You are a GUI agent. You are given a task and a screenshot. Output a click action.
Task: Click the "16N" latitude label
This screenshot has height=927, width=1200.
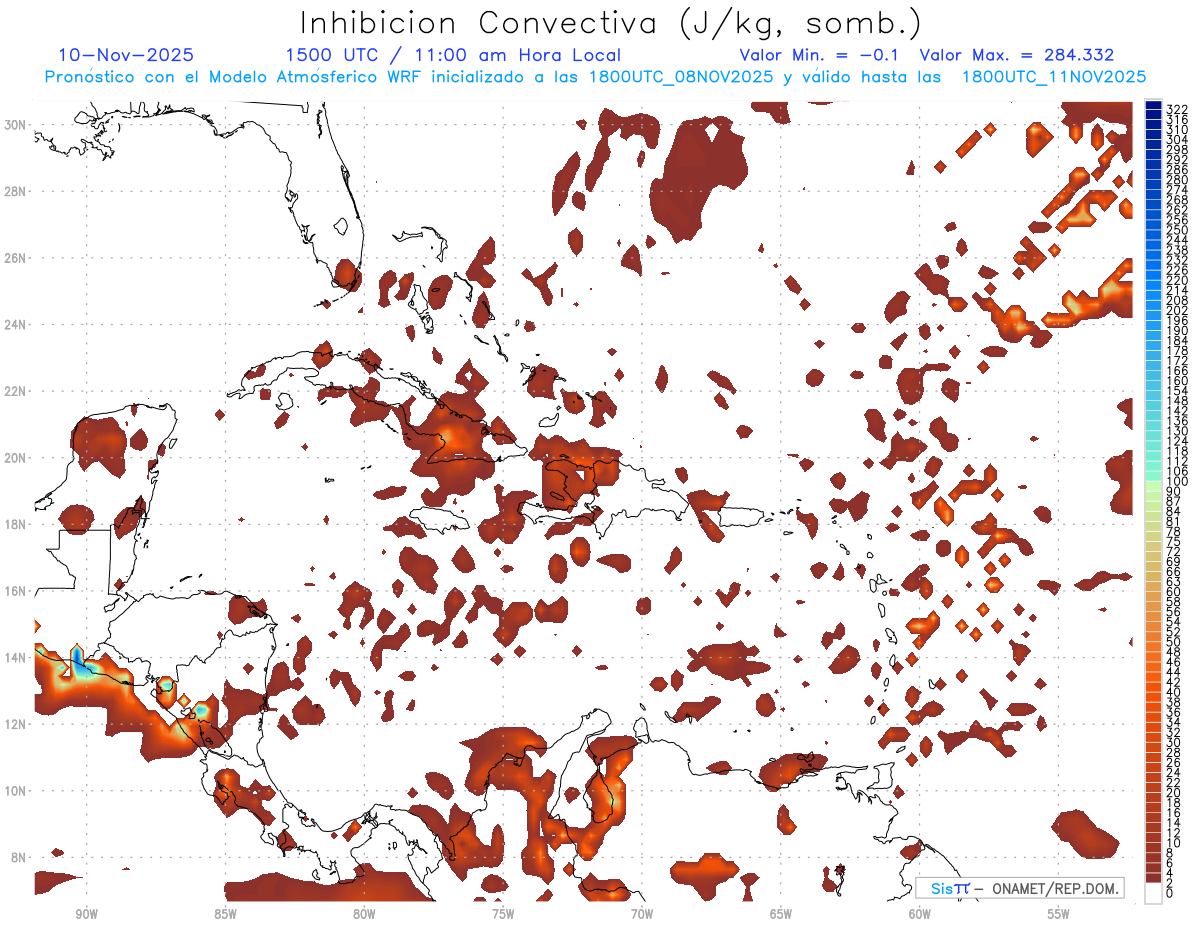pos(16,591)
